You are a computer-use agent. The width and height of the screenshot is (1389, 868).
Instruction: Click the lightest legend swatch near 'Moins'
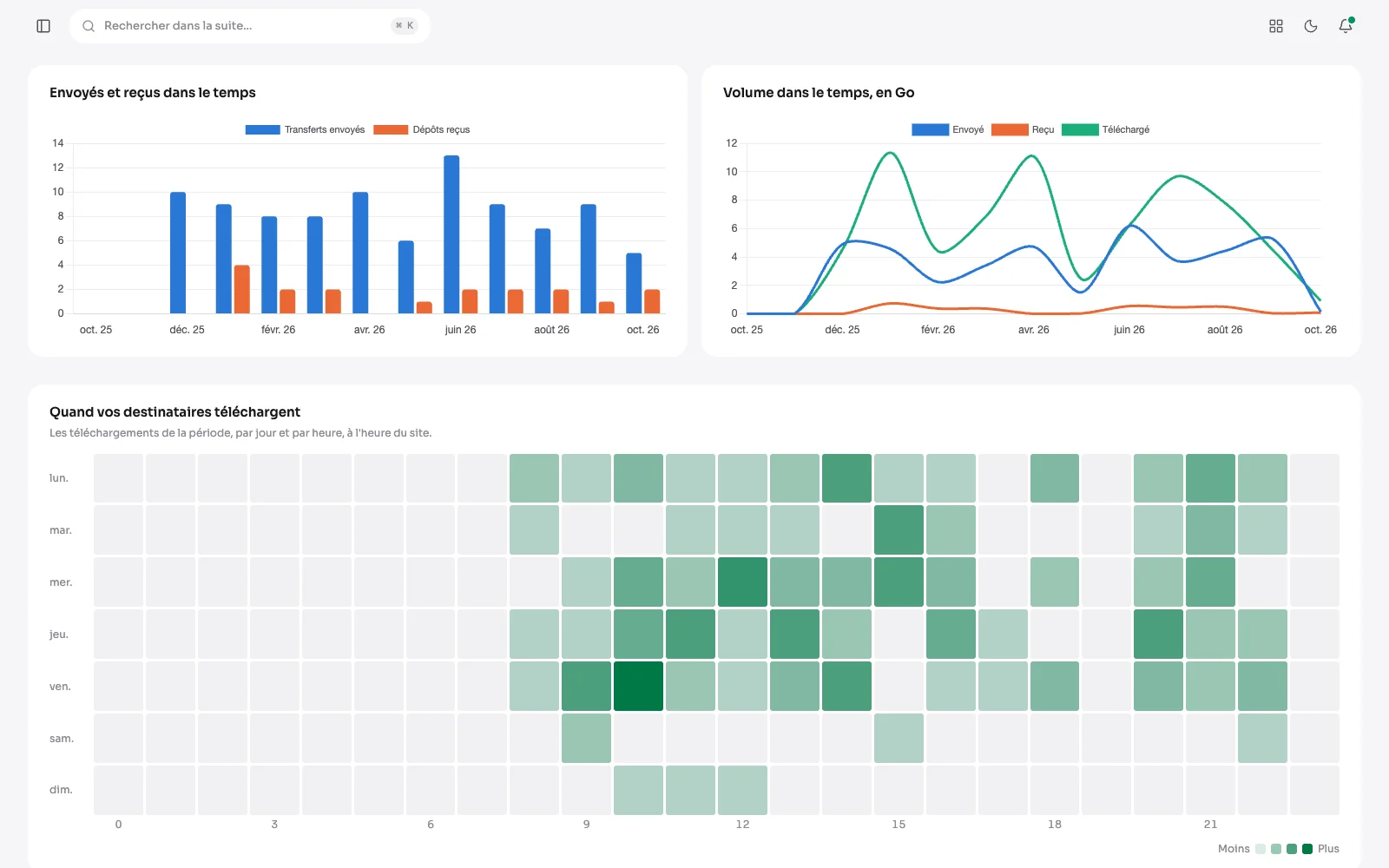click(1261, 849)
